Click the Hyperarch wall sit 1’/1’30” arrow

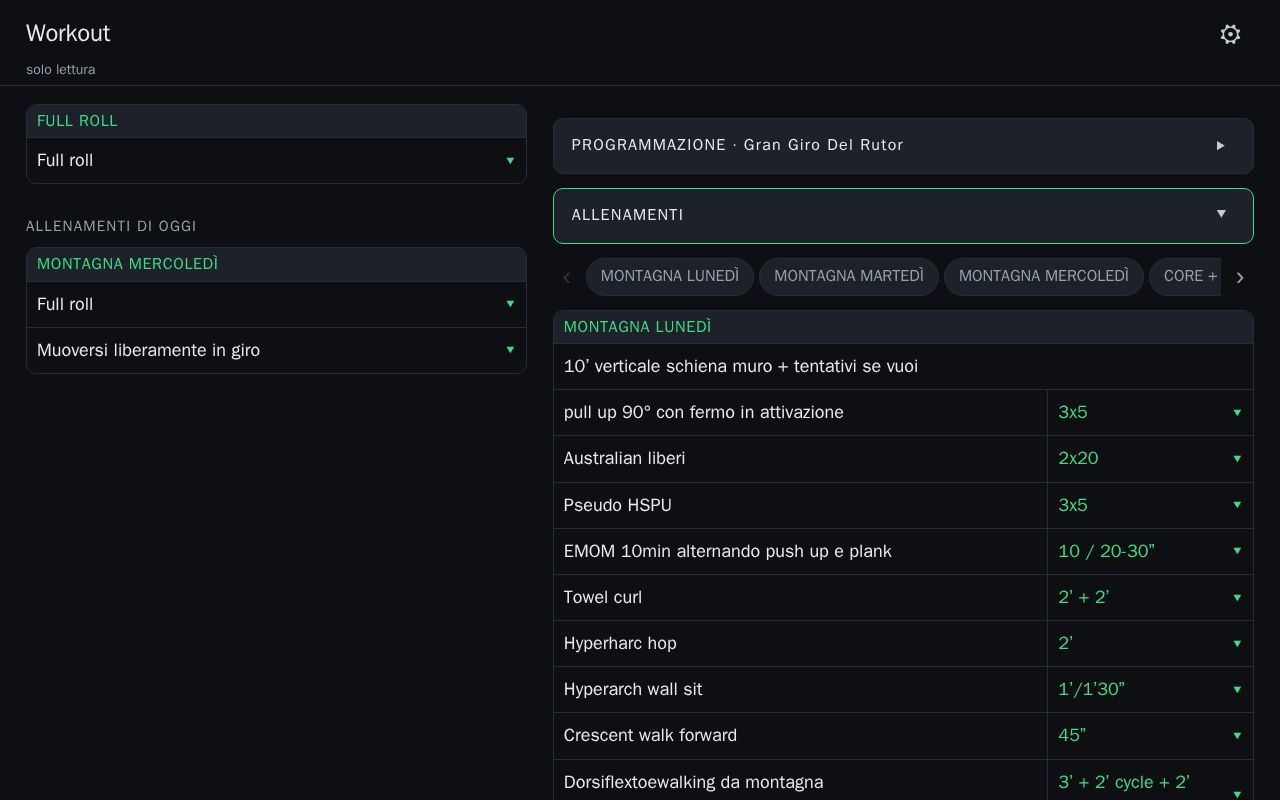pyautogui.click(x=1237, y=690)
